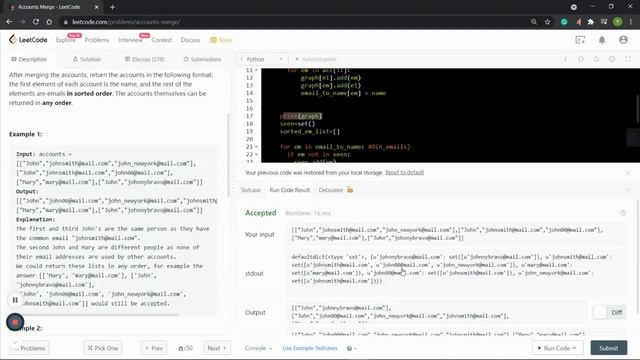Open Explore in the navigation bar
640x360 pixels.
pos(66,40)
